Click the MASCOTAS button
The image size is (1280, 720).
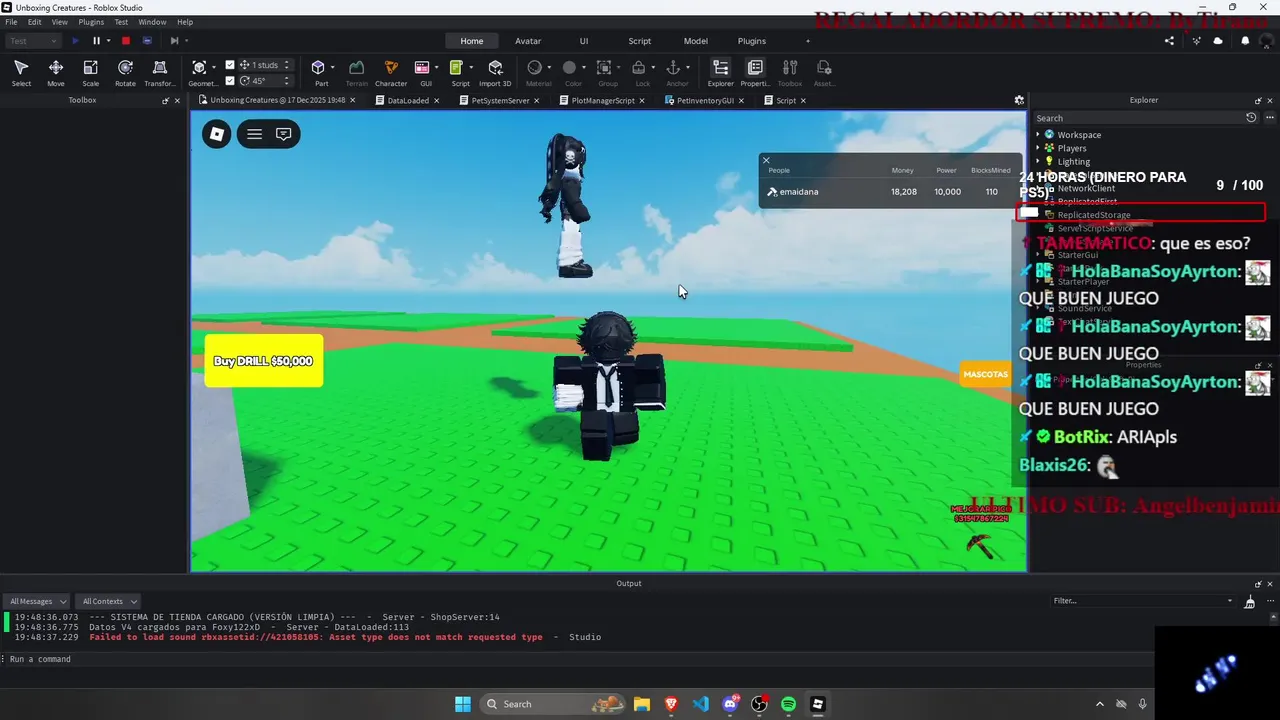[x=985, y=374]
